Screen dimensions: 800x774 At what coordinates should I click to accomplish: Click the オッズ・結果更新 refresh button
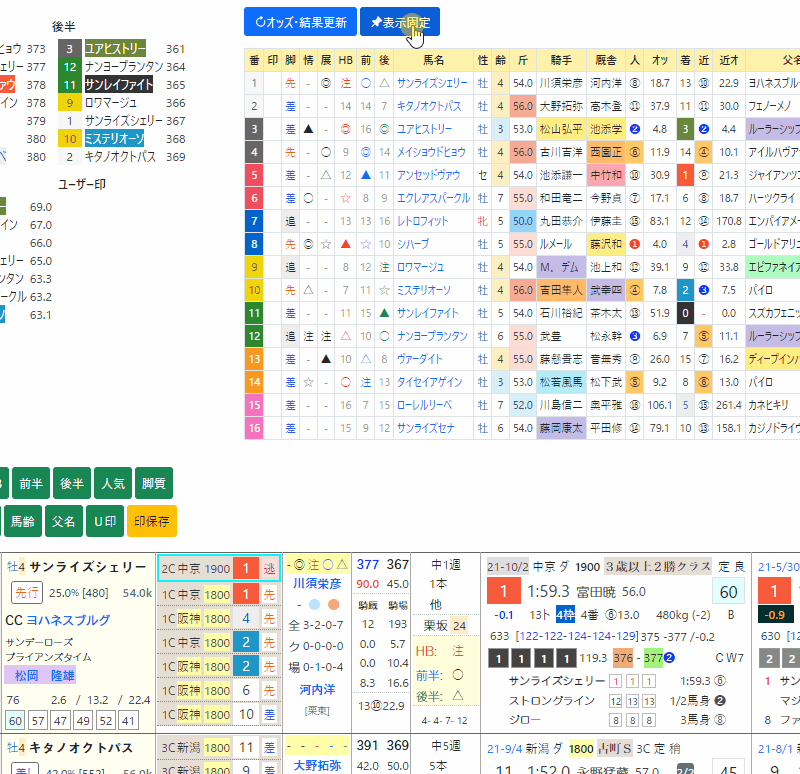[299, 22]
